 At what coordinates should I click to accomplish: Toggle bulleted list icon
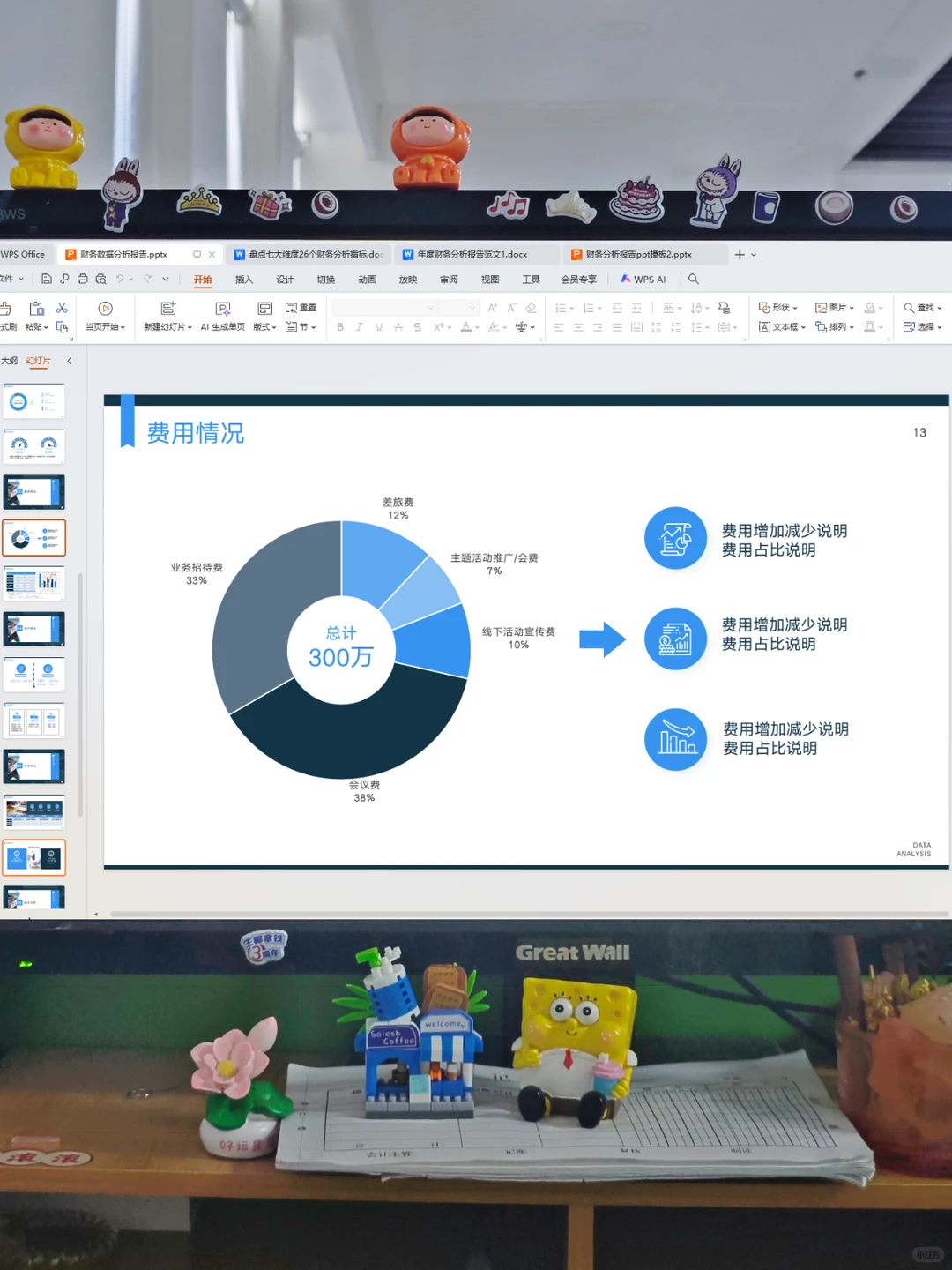561,308
